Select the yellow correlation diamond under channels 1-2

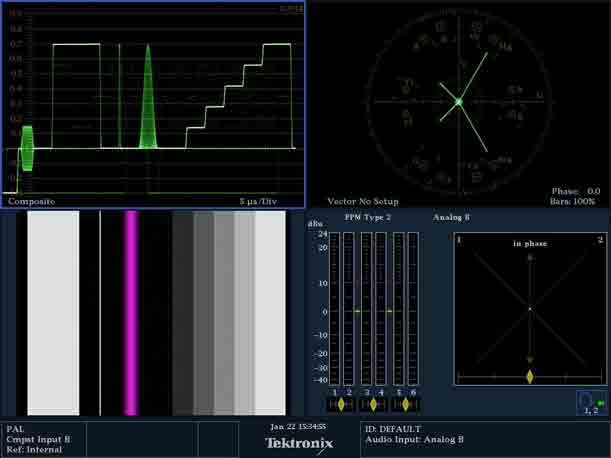pos(341,405)
